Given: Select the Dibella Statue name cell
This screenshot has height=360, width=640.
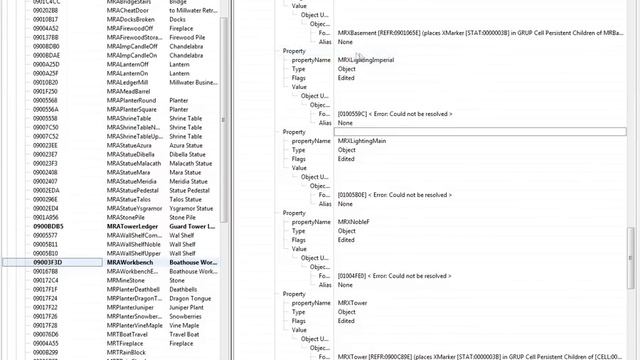Looking at the screenshot, I should pos(187,154).
